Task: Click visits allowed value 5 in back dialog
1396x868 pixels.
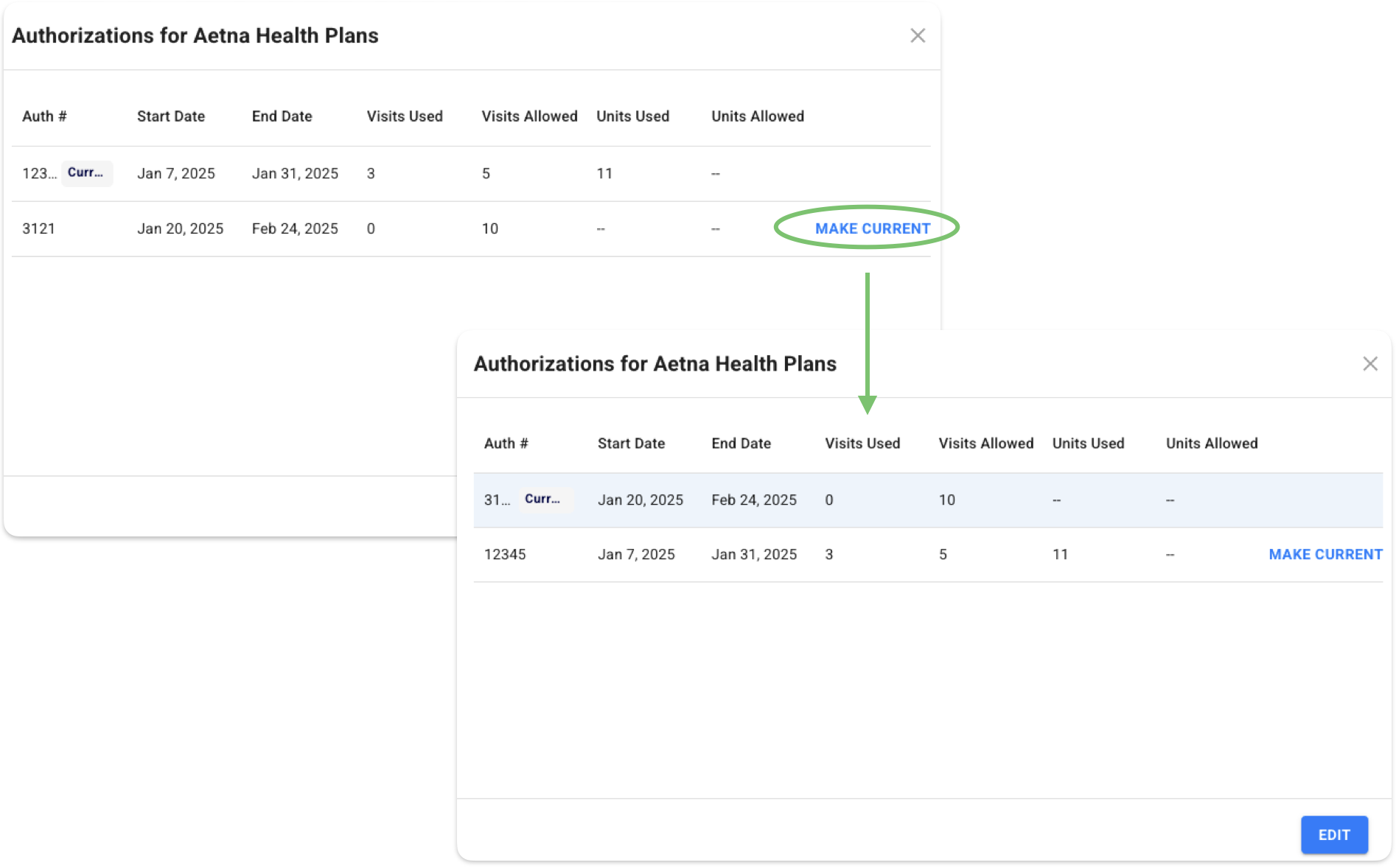Action: [x=486, y=173]
